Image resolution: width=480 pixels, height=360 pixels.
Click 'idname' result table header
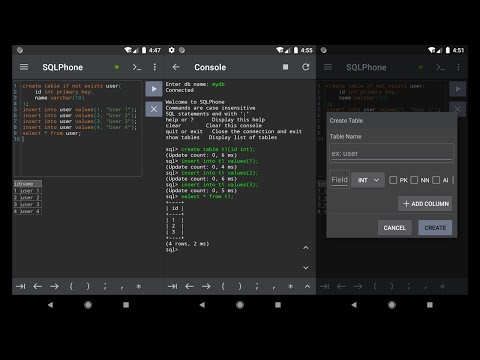[28, 184]
